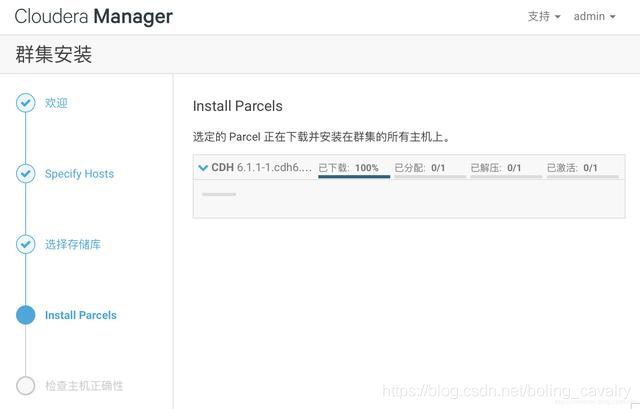Click the gray placeholder bar under CDH row
Image resolution: width=640 pixels, height=409 pixels.
(219, 194)
